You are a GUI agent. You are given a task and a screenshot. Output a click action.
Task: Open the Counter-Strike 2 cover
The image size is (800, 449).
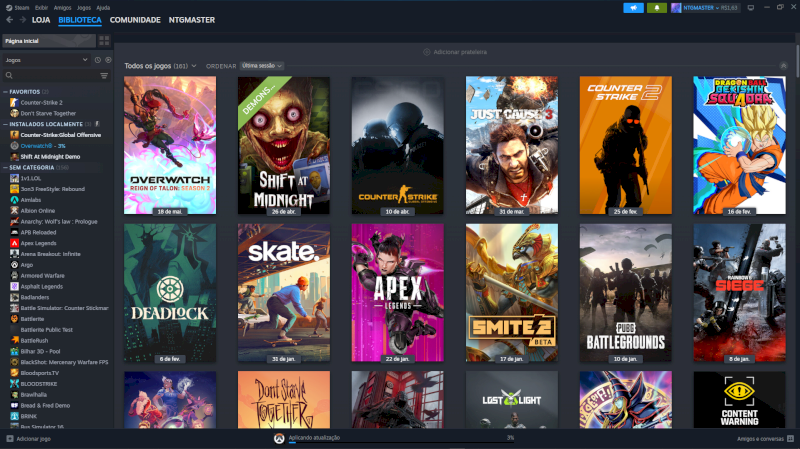[626, 145]
